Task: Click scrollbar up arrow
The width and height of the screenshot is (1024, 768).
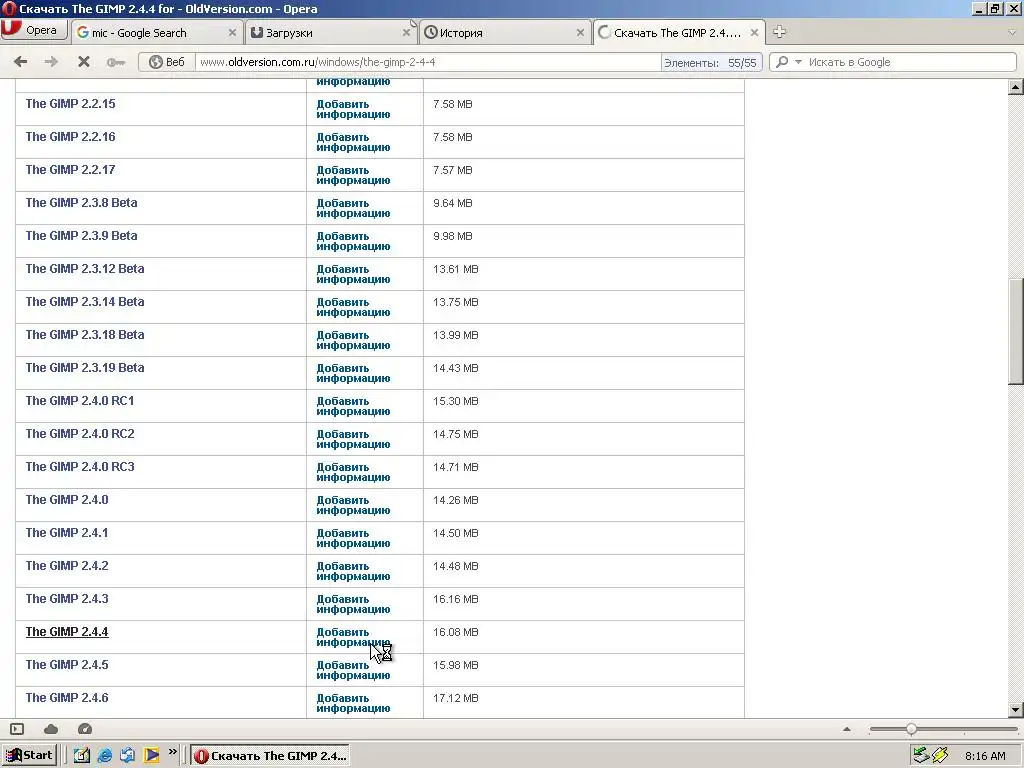Action: click(1016, 86)
